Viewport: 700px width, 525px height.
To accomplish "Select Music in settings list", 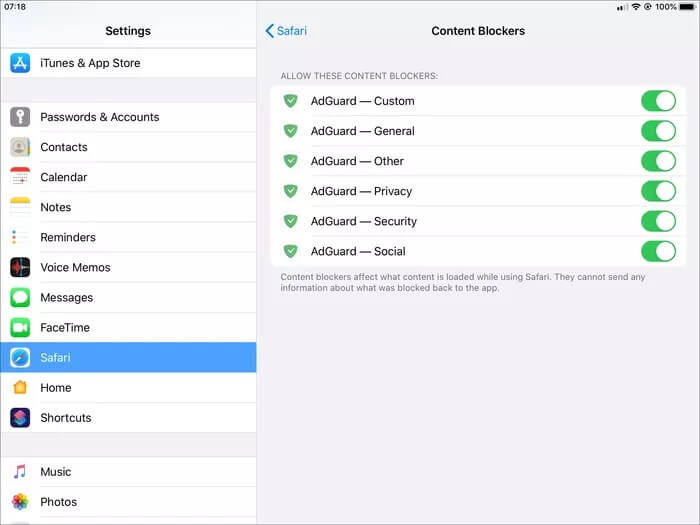I will (129, 472).
